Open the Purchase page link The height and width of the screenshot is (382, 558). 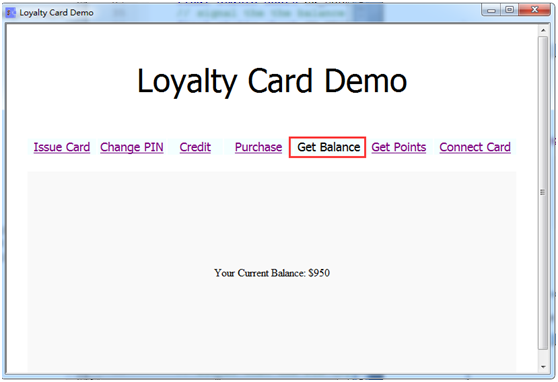pos(258,147)
